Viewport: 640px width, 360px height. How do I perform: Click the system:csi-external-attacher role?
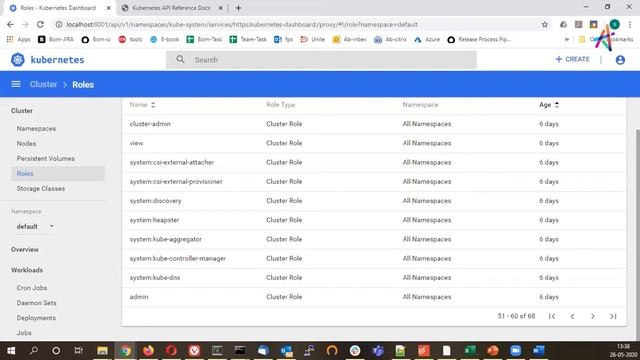point(172,162)
